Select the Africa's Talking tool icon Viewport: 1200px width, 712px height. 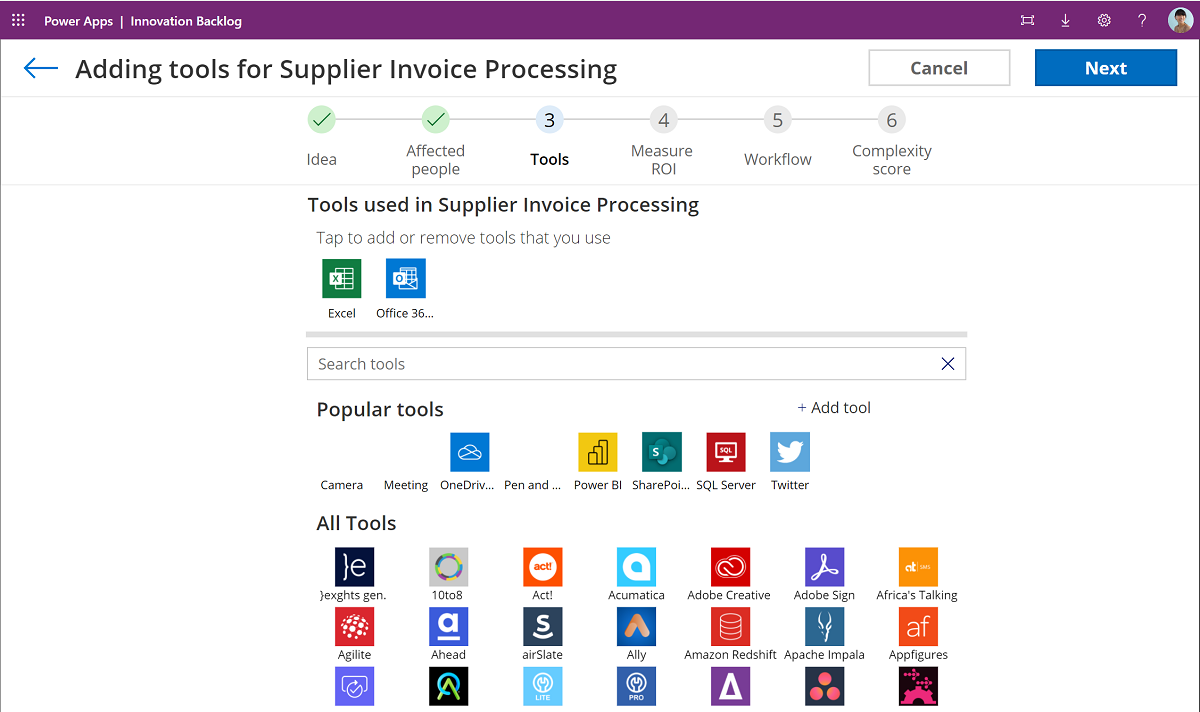coord(918,567)
